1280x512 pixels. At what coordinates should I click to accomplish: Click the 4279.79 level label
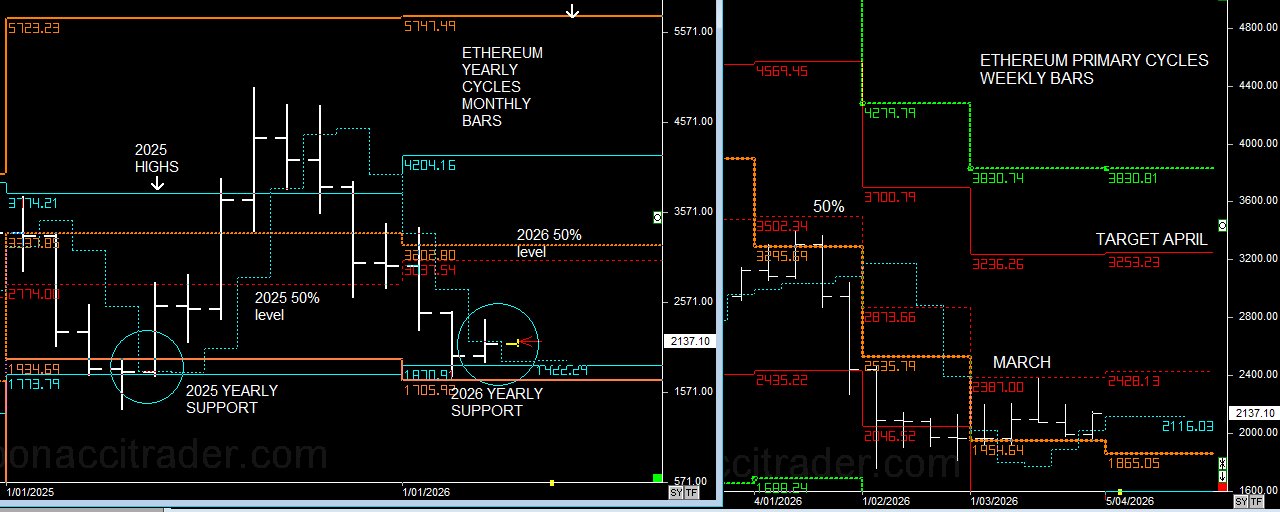coord(890,113)
